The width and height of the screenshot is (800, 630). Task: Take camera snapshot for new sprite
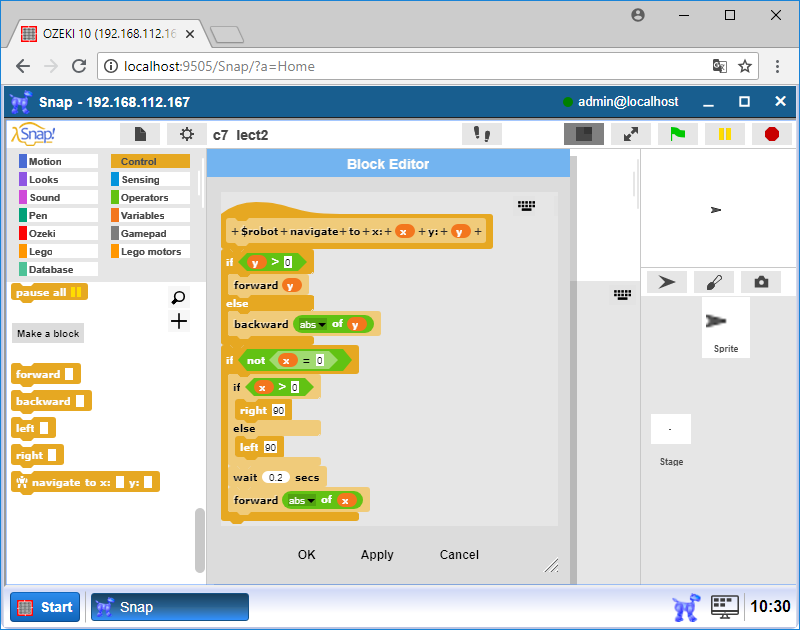click(x=761, y=282)
